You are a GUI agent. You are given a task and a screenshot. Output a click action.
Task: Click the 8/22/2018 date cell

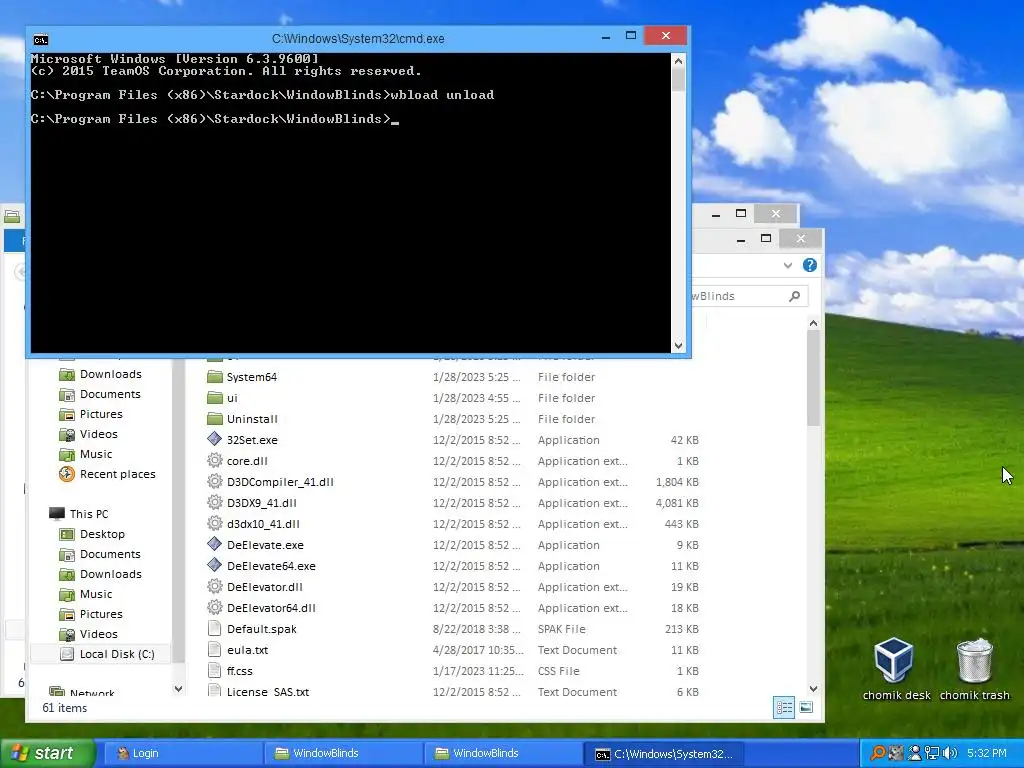[477, 629]
